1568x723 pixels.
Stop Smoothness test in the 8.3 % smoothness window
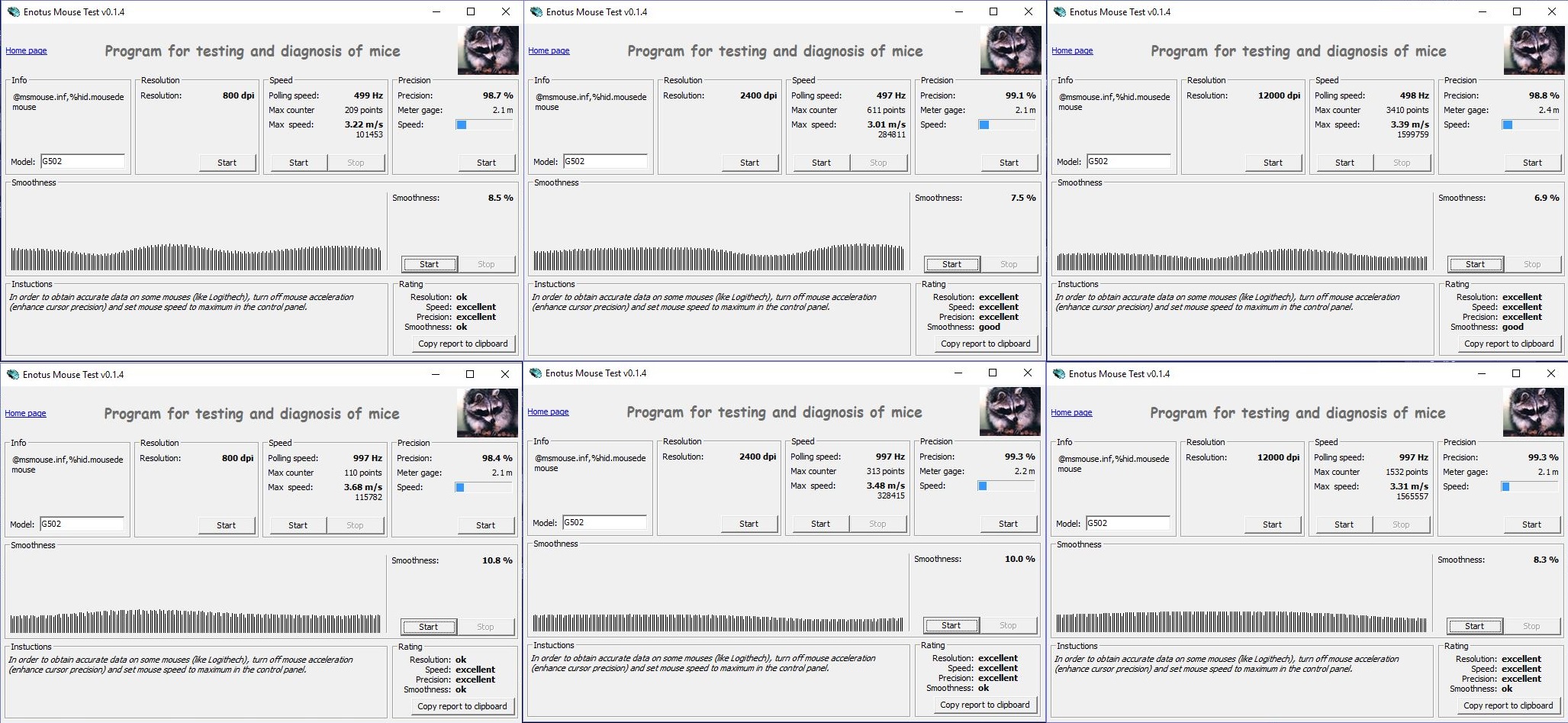[x=1531, y=626]
